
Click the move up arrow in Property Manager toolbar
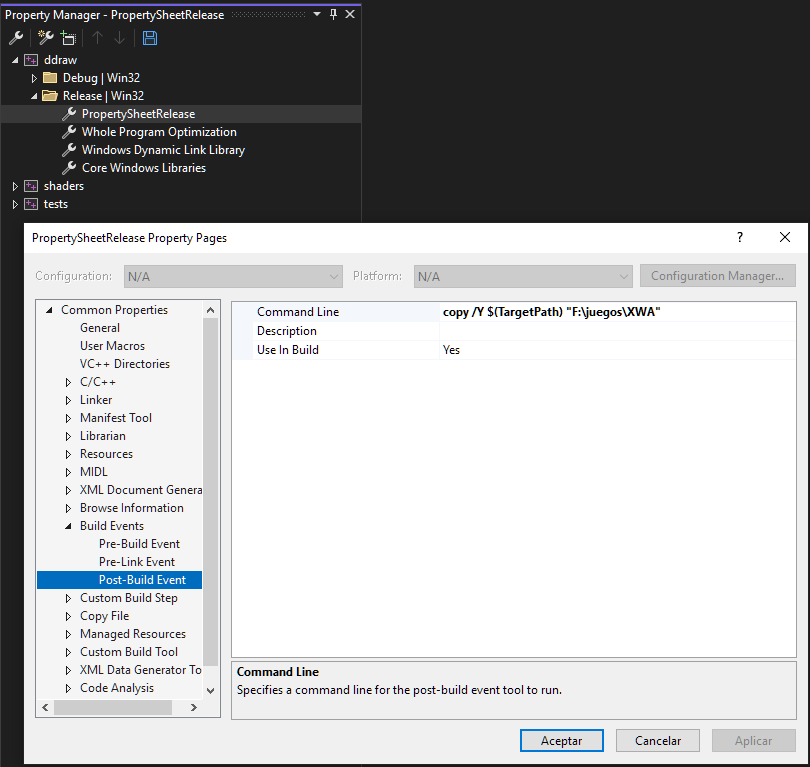coord(97,38)
